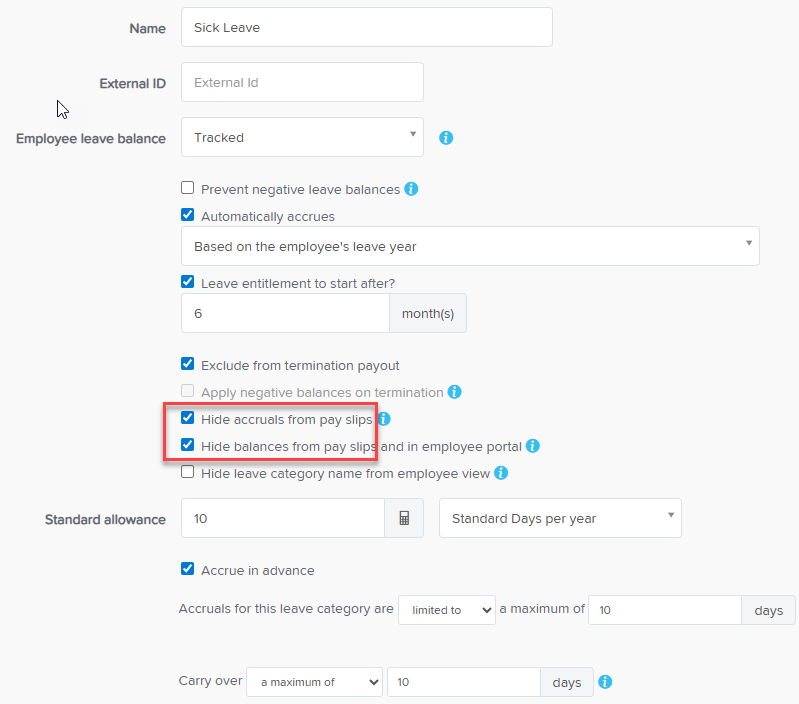Click info icon next to Hide leave category name
Viewport: 799px width, 704px height.
tap(501, 473)
